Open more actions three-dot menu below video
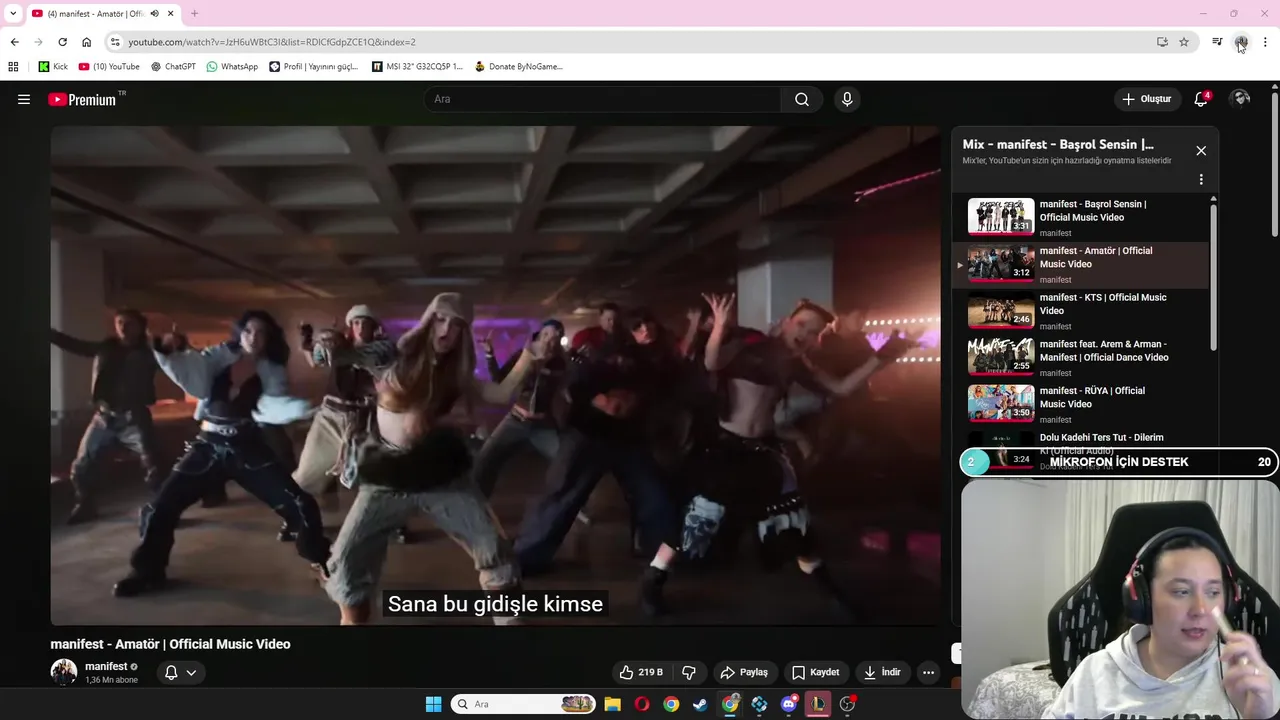This screenshot has width=1280, height=720. [x=928, y=672]
